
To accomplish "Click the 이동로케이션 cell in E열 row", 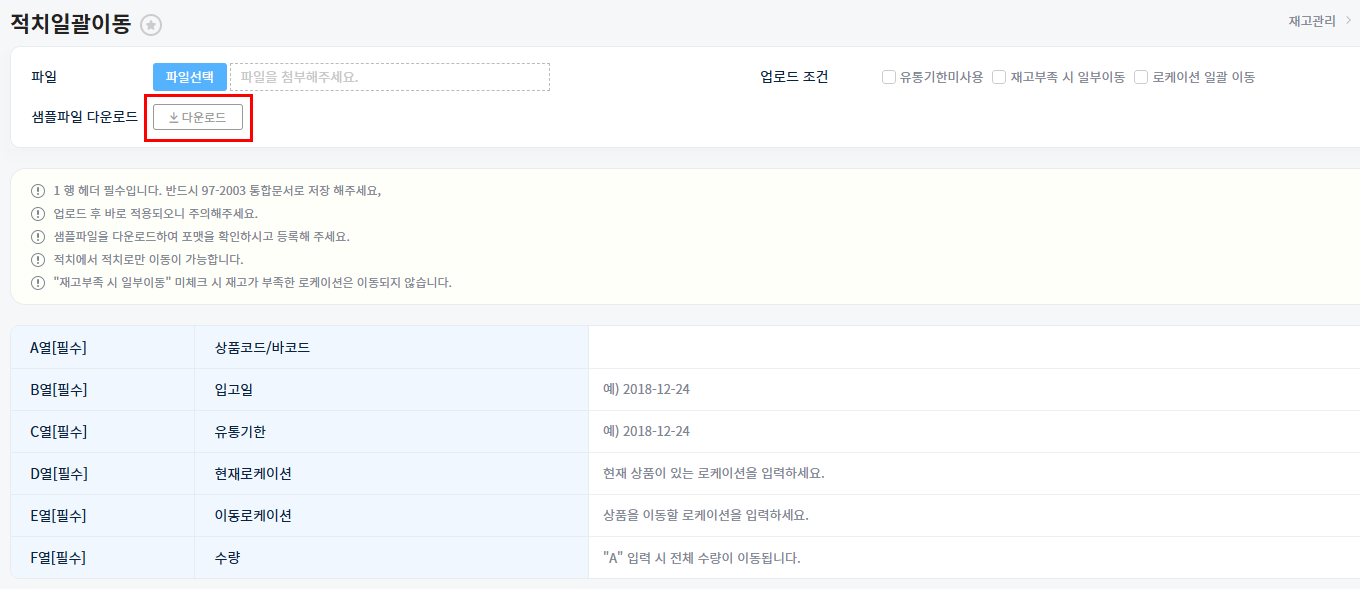I will point(253,515).
